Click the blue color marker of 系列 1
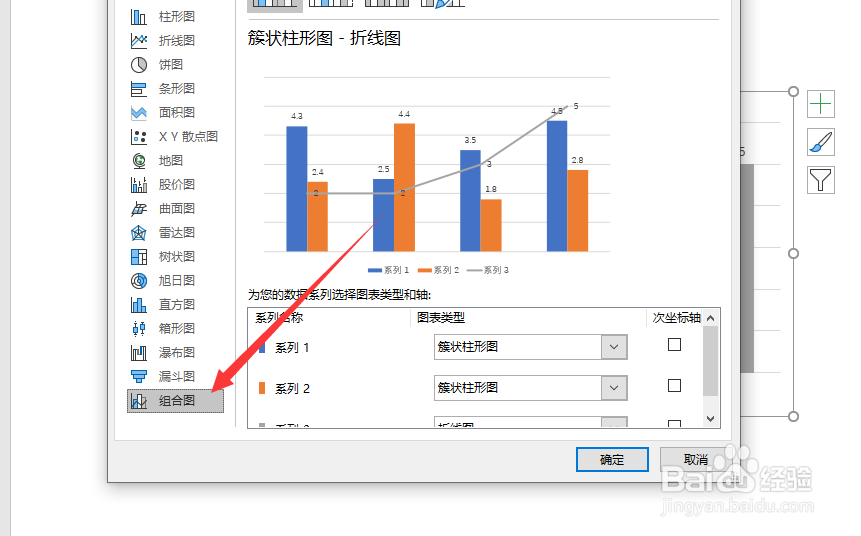Viewport: 861px width, 536px height. tap(262, 347)
